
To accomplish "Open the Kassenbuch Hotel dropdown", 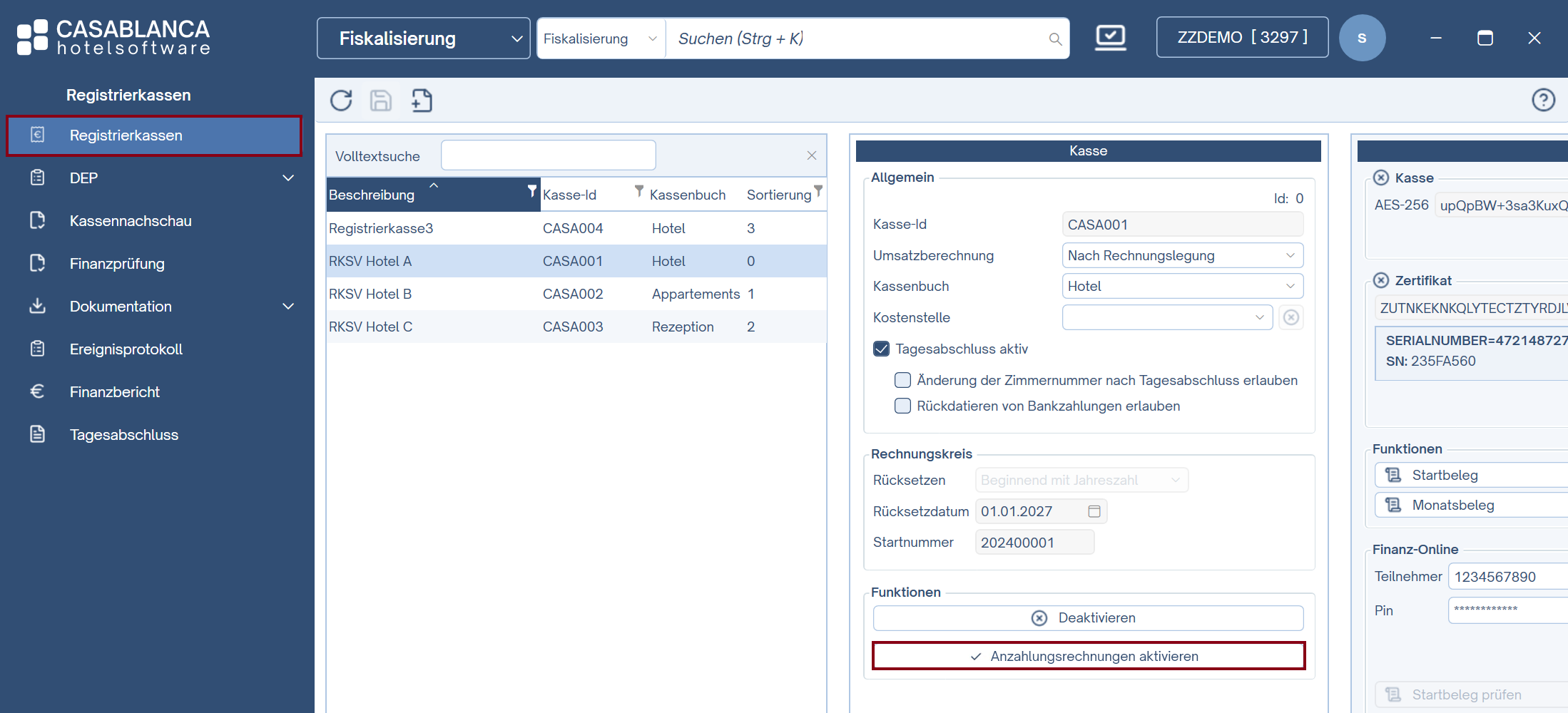I will [1182, 286].
